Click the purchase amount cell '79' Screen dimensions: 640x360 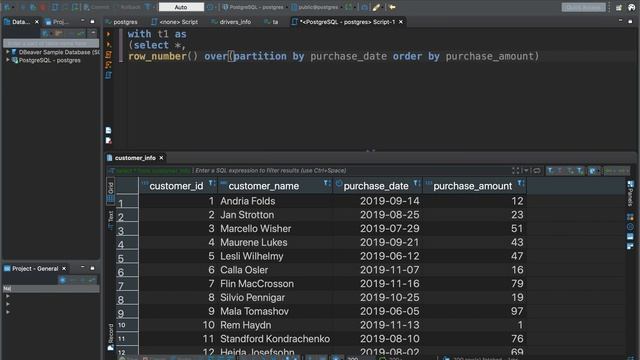(x=517, y=284)
